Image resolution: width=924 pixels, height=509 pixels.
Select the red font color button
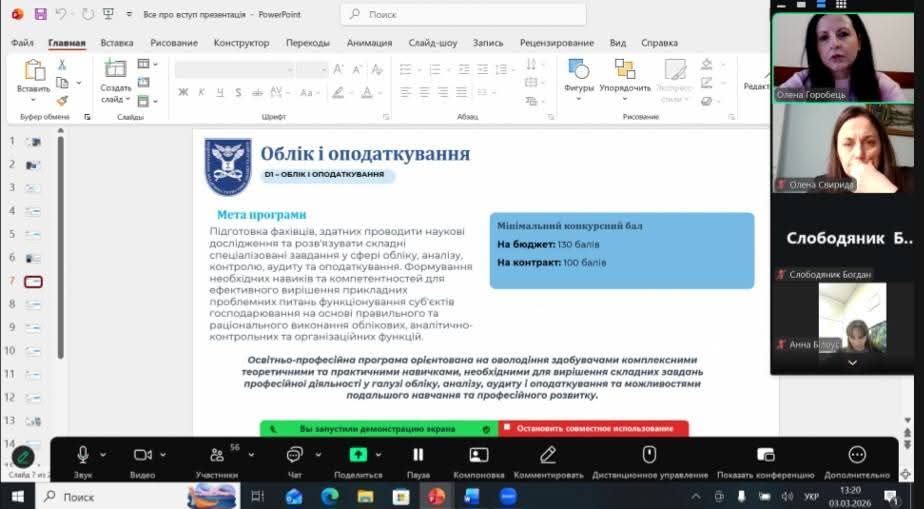coord(367,92)
